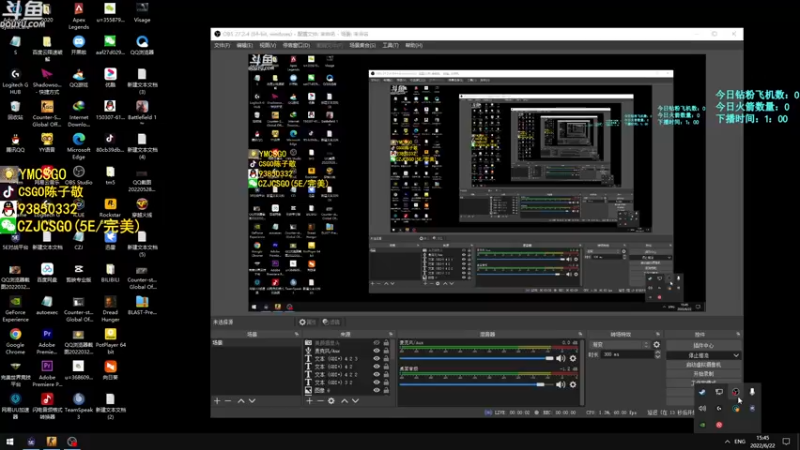The height and width of the screenshot is (450, 800).
Task: Open the 视图(V) menu in OBS
Action: 267,45
